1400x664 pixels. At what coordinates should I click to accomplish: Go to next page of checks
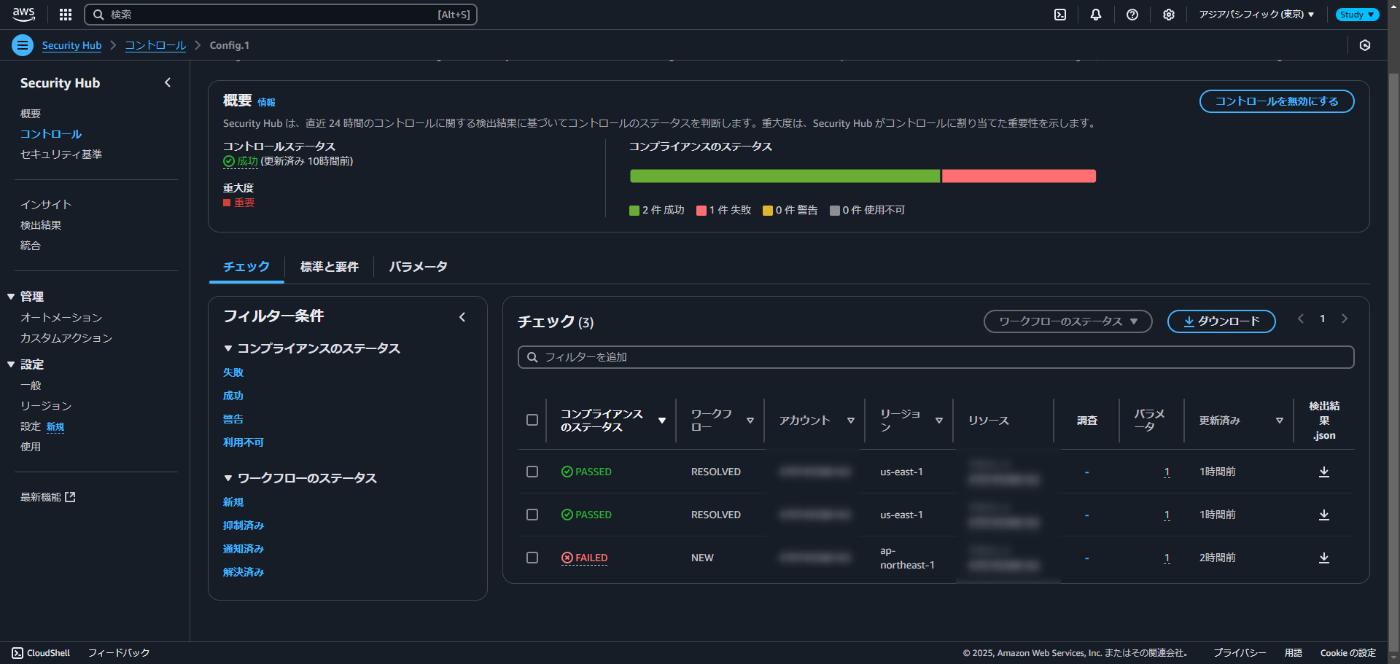(x=1344, y=319)
